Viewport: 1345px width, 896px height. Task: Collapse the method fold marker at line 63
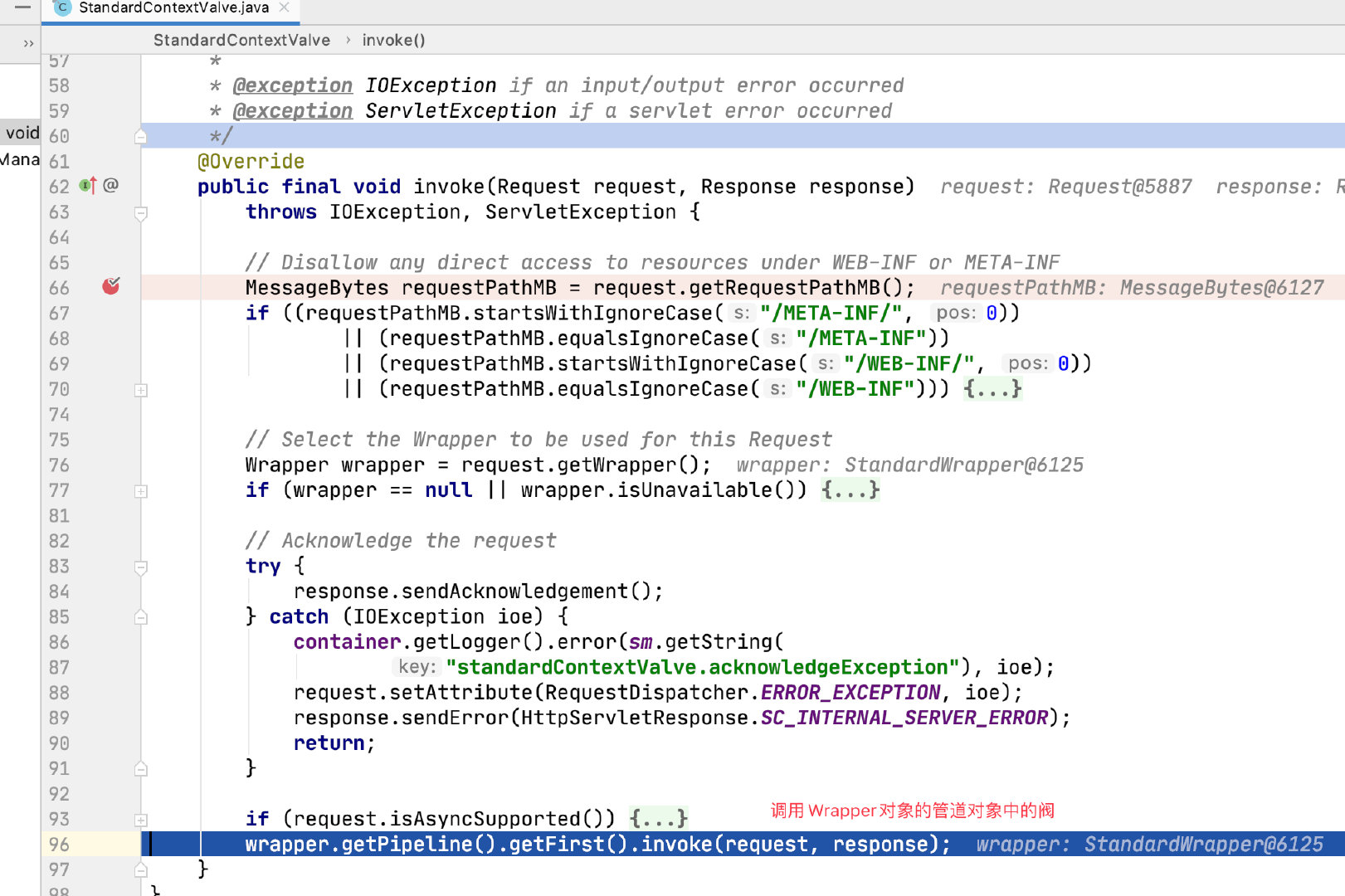click(141, 213)
